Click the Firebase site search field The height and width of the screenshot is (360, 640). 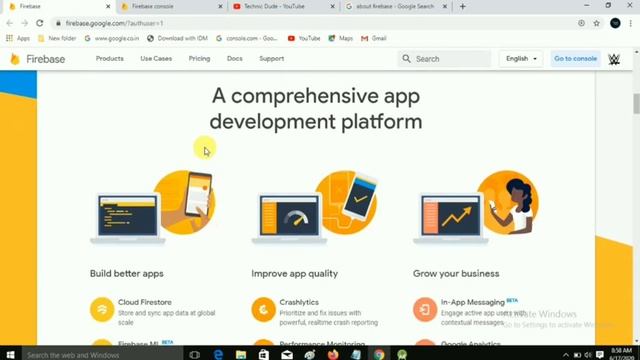click(x=444, y=59)
